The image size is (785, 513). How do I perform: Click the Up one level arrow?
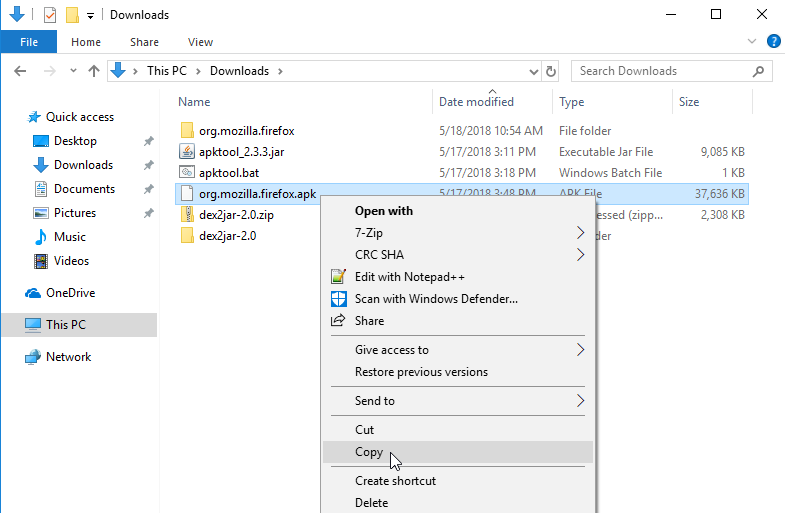tap(94, 71)
